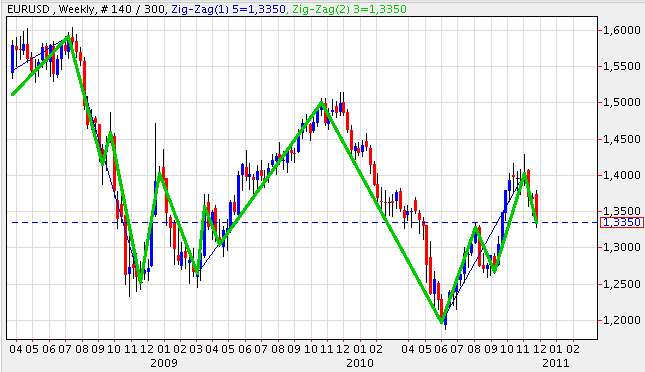This screenshot has width=645, height=372.
Task: Click the 01 month label above 2011
Action: pyautogui.click(x=556, y=349)
